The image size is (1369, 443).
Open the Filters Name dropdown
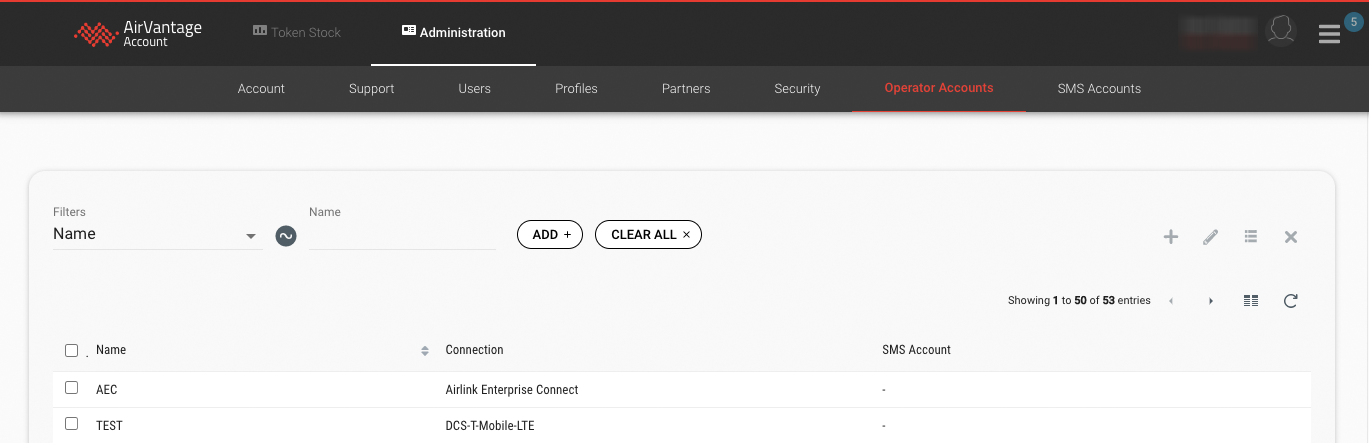coord(157,235)
